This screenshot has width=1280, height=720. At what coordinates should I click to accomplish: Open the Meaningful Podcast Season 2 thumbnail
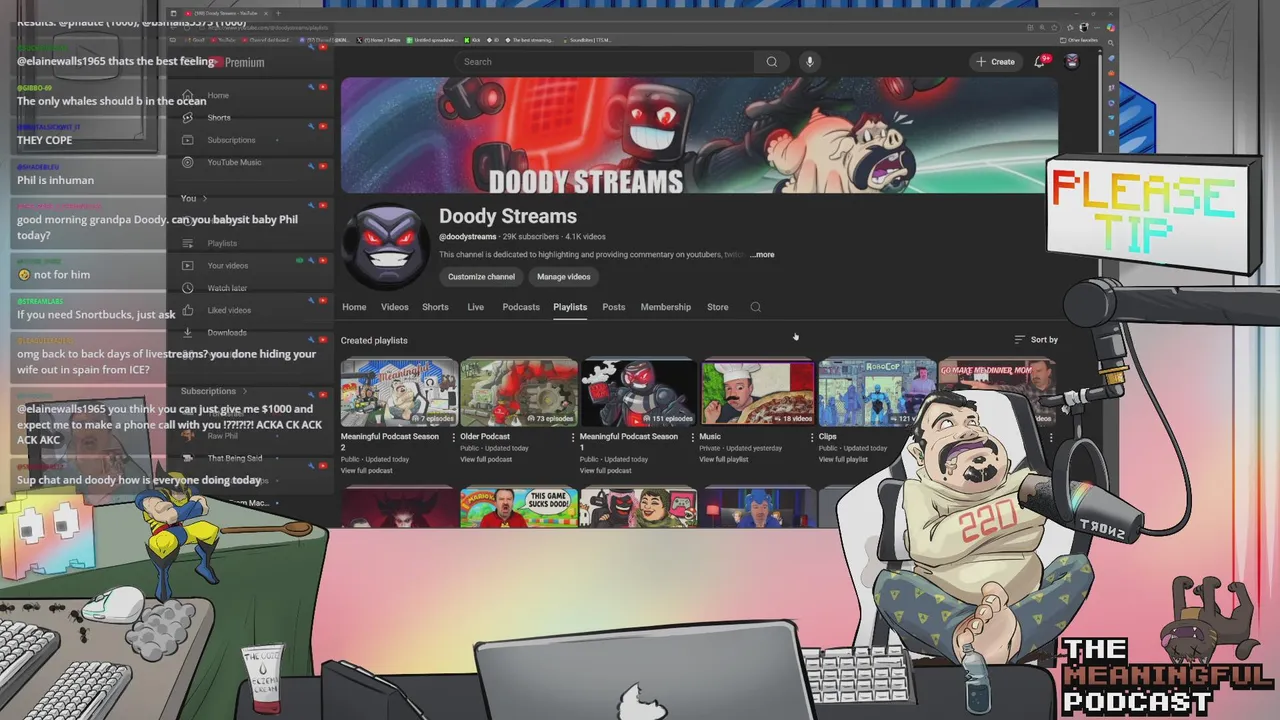point(399,394)
